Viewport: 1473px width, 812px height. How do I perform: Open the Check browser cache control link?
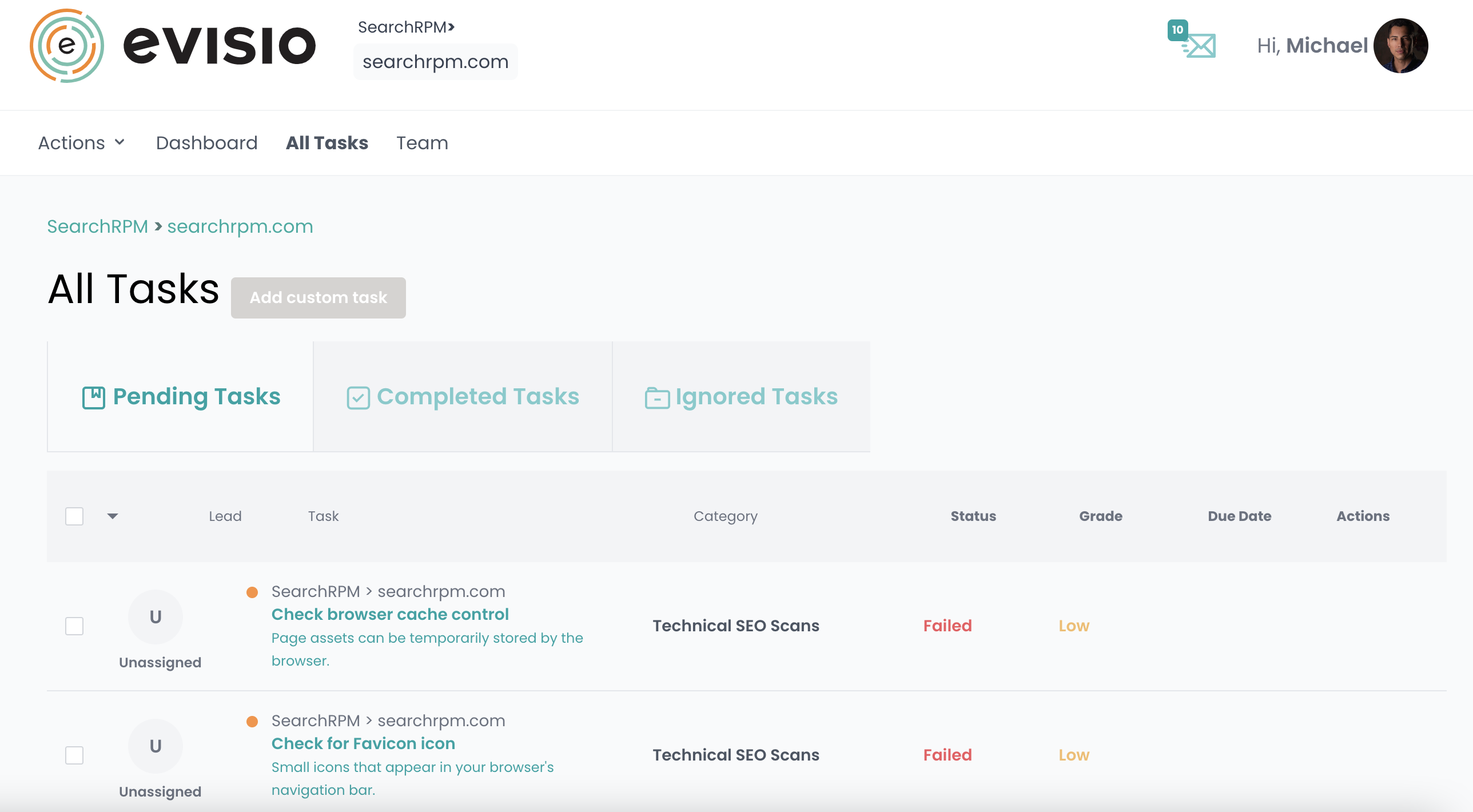point(390,614)
